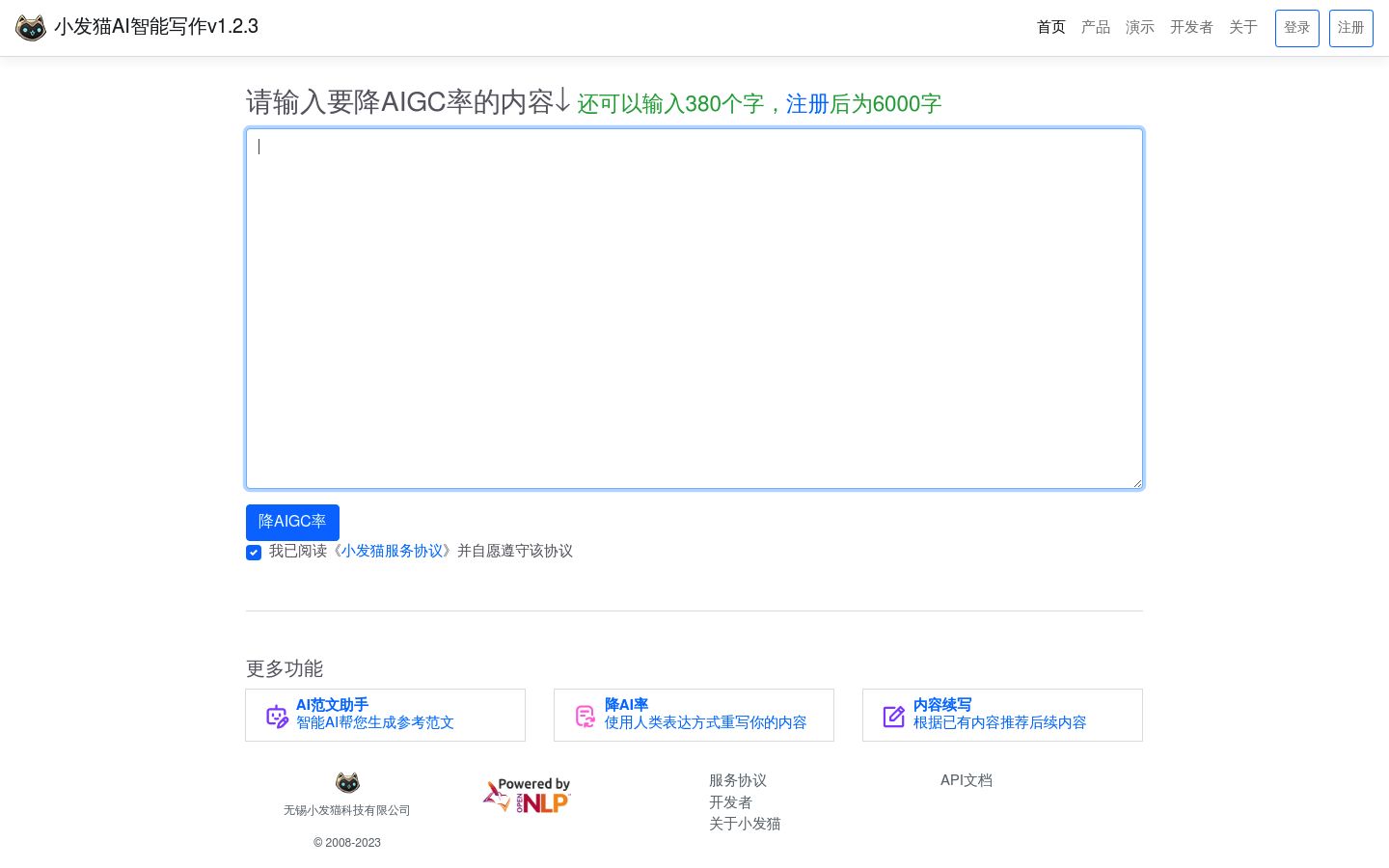Open the 产品 menu item

(1096, 27)
